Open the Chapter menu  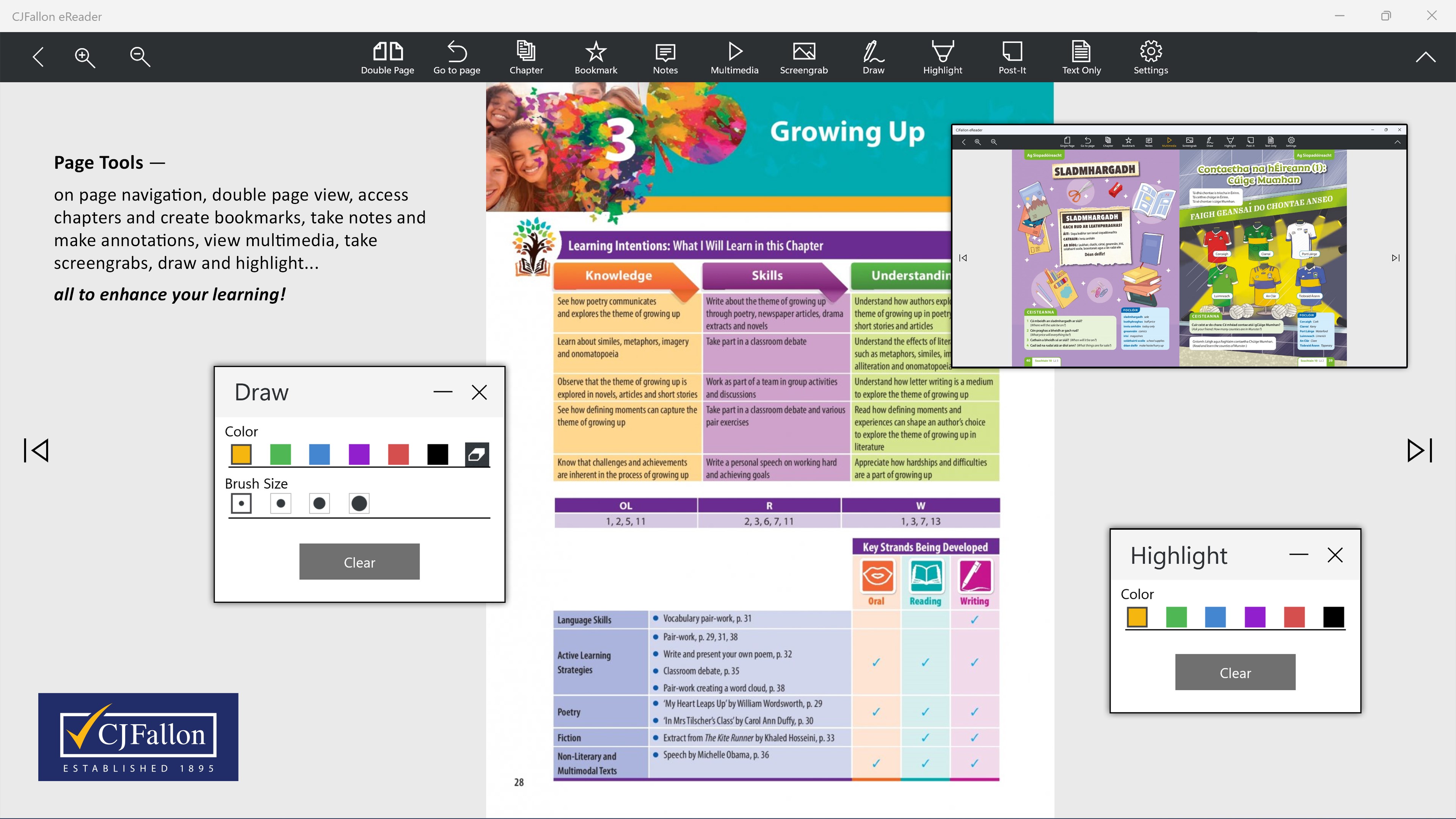pos(526,56)
